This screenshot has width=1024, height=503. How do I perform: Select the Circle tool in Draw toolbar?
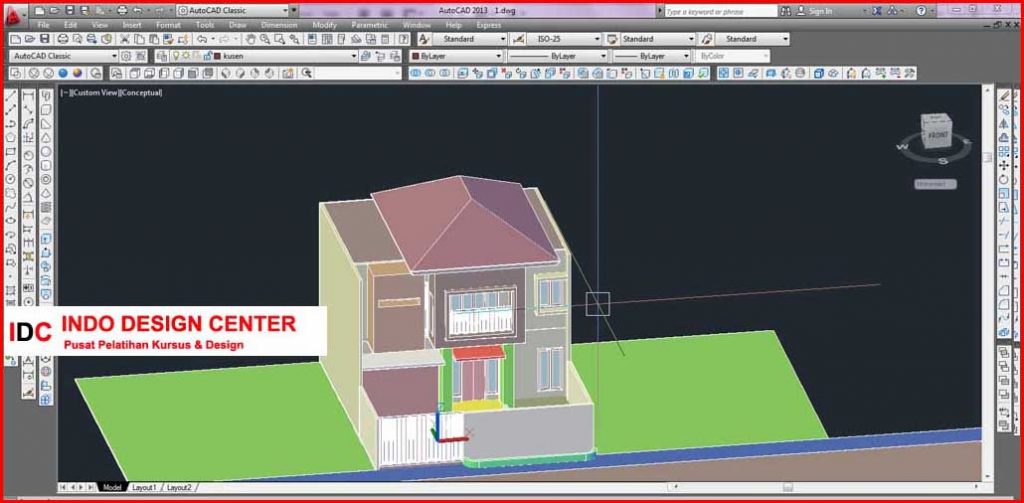tap(10, 179)
